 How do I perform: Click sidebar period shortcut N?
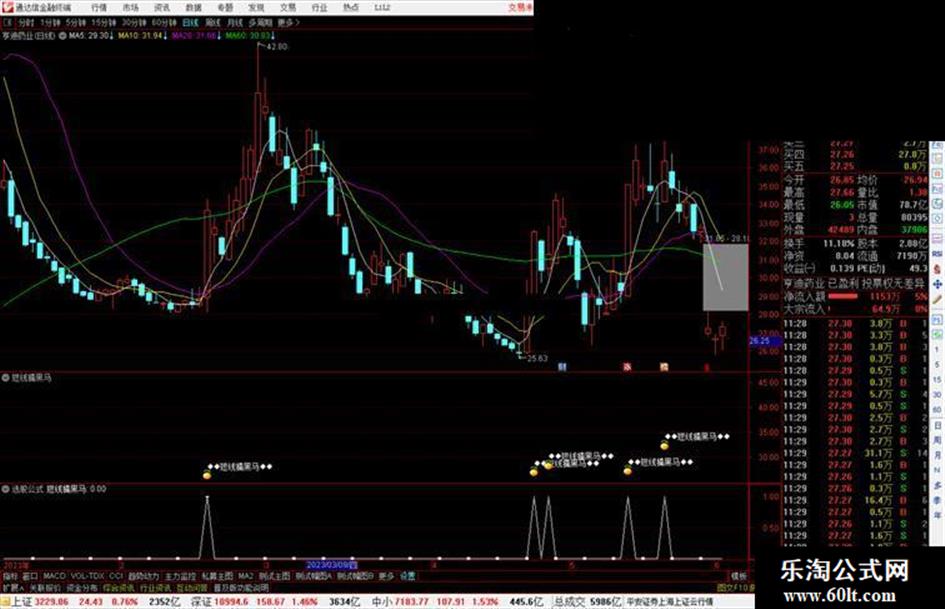[937, 470]
